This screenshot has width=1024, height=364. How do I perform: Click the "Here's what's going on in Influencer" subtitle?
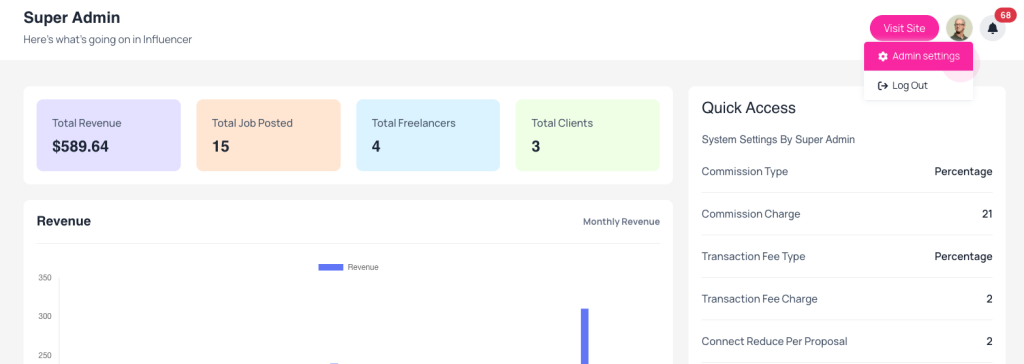[108, 39]
